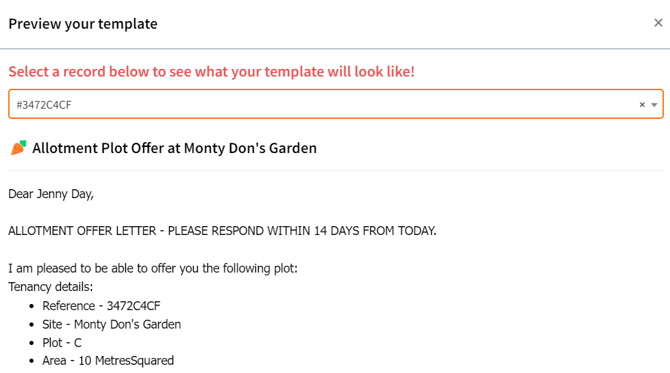Click the Site - Monty Don's Garden item

point(112,324)
